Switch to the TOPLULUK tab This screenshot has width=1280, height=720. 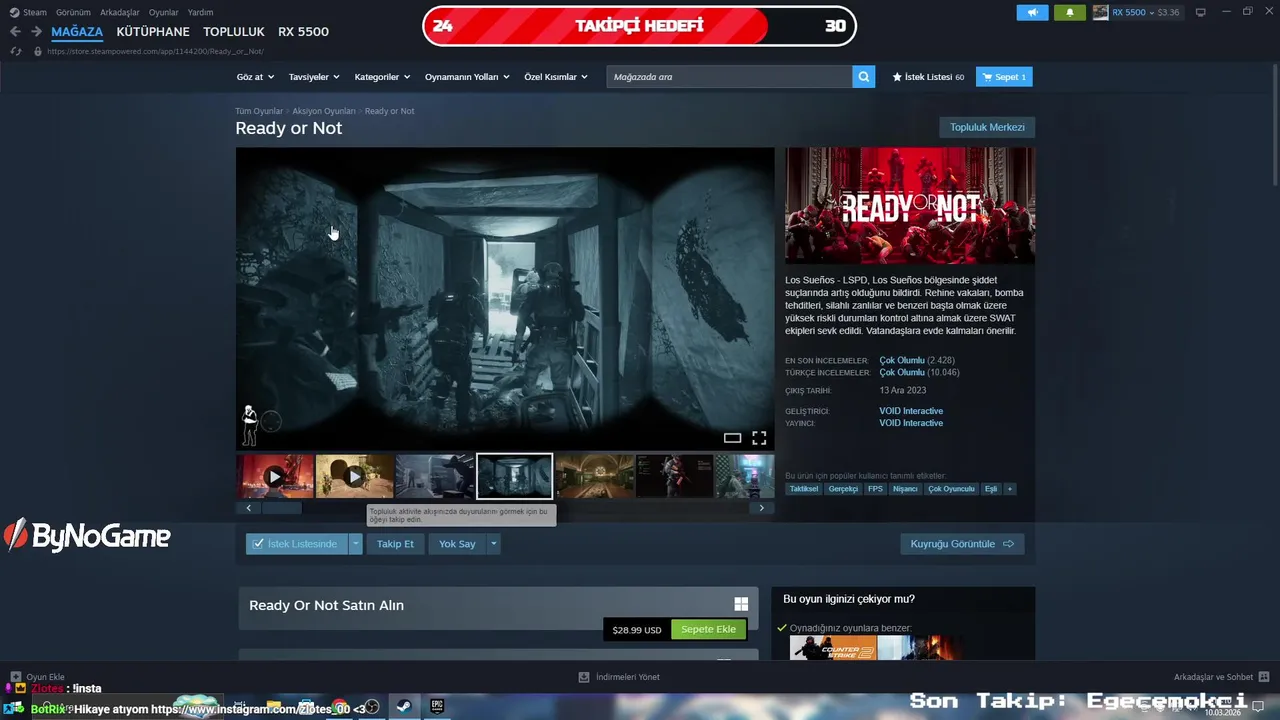click(234, 32)
